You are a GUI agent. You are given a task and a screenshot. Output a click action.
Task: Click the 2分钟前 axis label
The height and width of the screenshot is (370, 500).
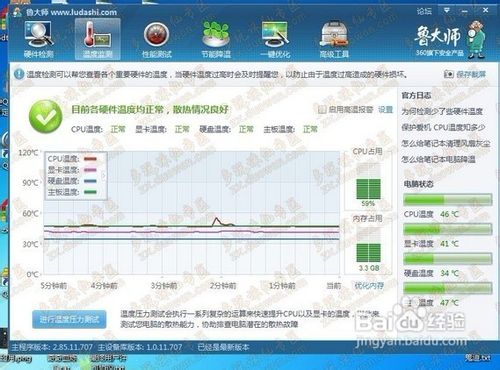coord(223,286)
